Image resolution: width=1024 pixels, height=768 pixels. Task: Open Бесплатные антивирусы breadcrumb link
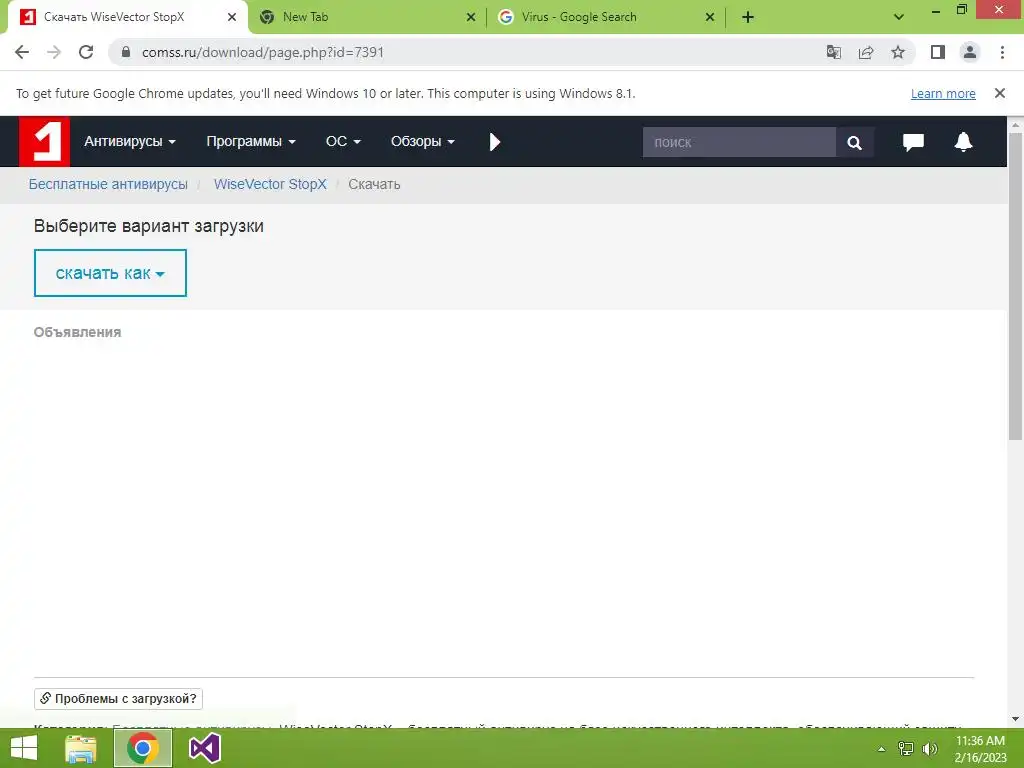(x=108, y=184)
